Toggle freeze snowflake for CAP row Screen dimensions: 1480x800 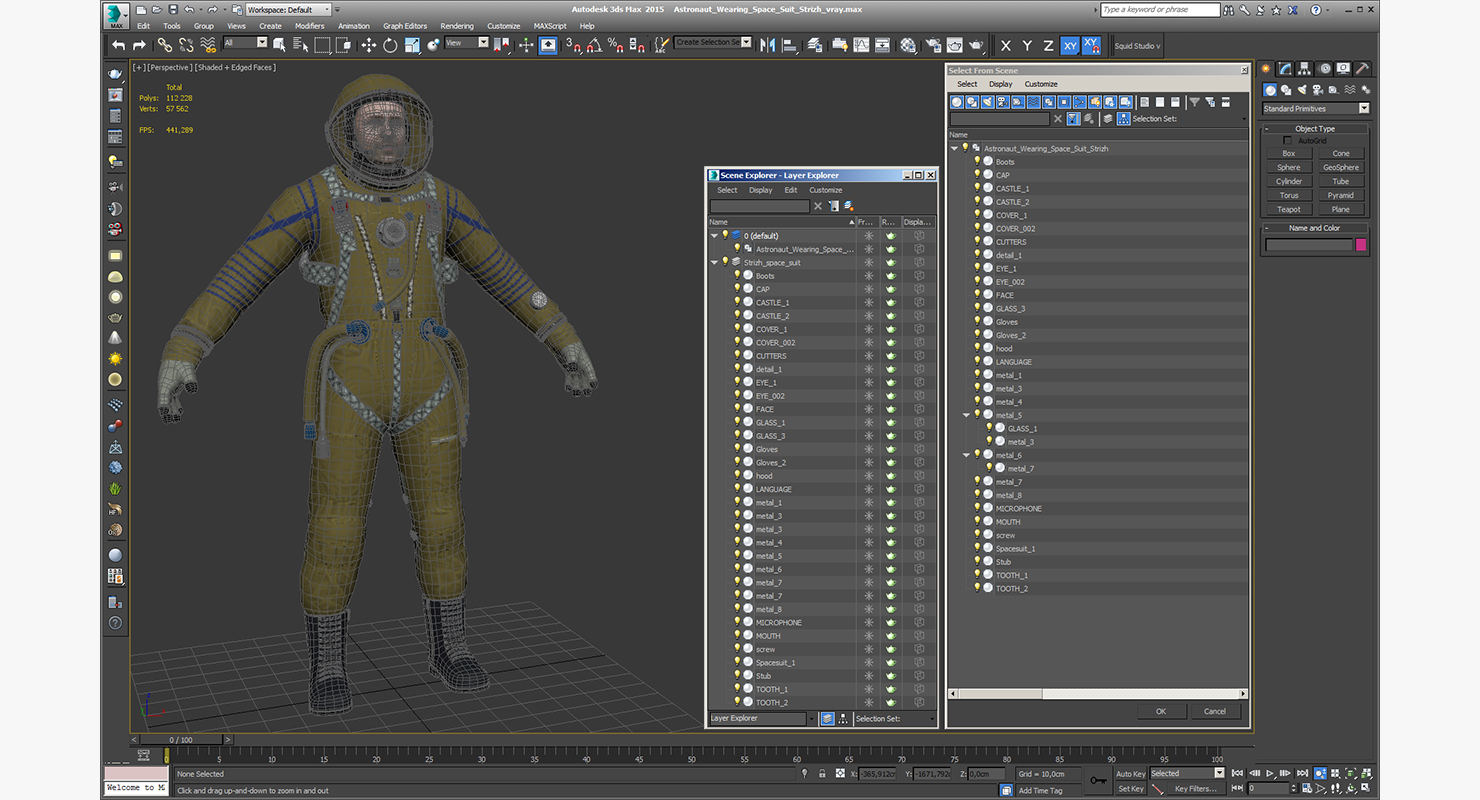pyautogui.click(x=869, y=289)
